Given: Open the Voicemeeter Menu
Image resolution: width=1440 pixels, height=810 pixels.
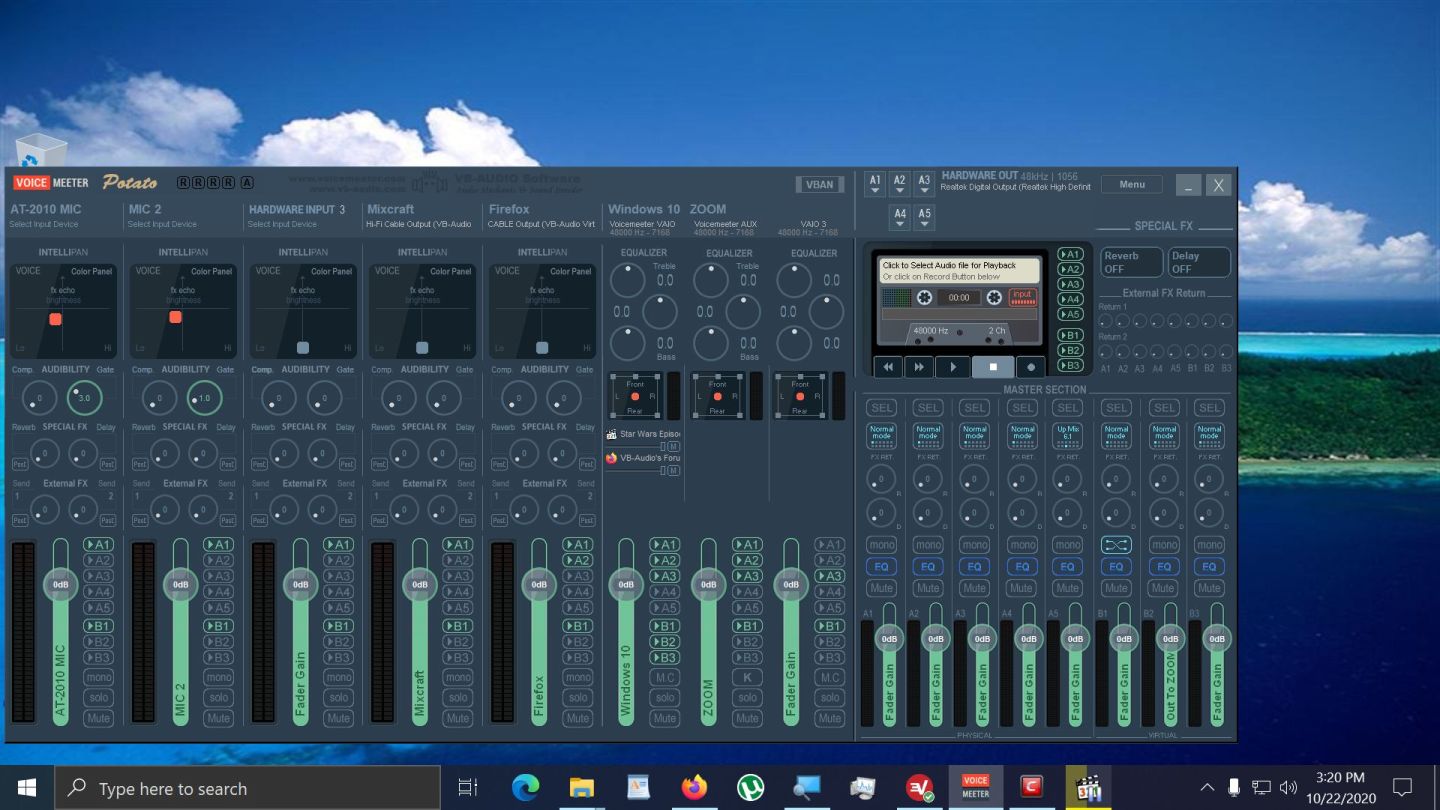Looking at the screenshot, I should [x=1132, y=184].
